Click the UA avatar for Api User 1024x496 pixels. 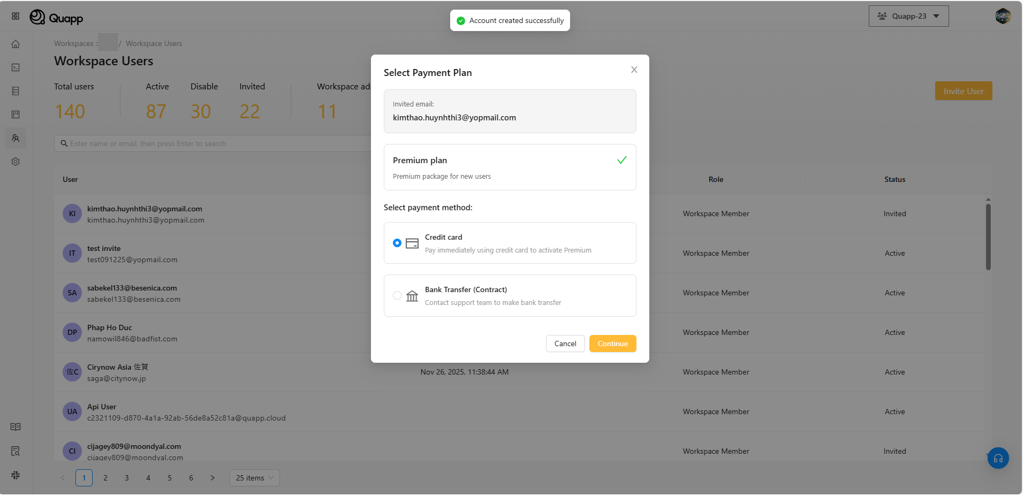[72, 411]
